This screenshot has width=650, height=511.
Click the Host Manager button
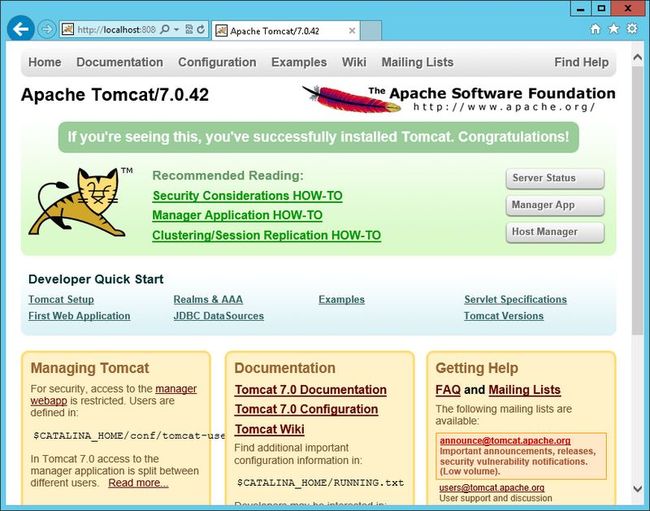click(555, 232)
